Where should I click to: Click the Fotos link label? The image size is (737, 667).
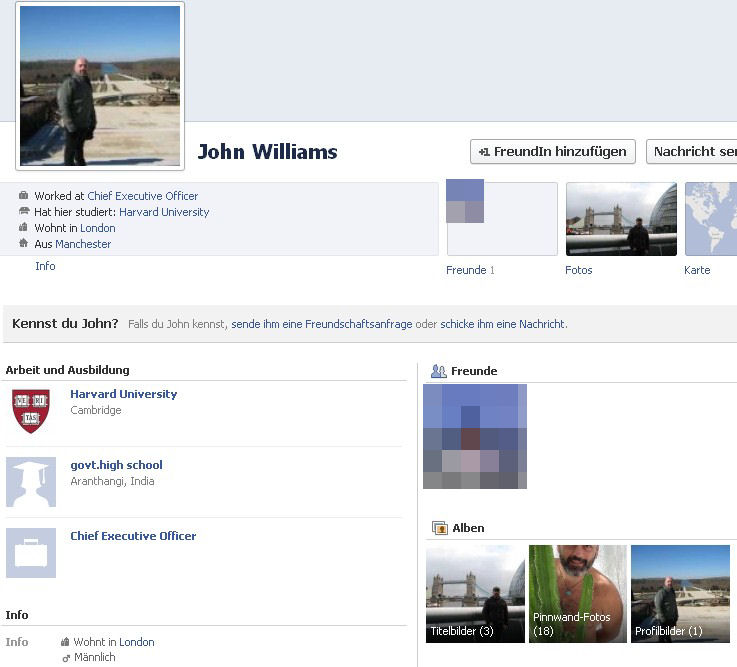579,270
